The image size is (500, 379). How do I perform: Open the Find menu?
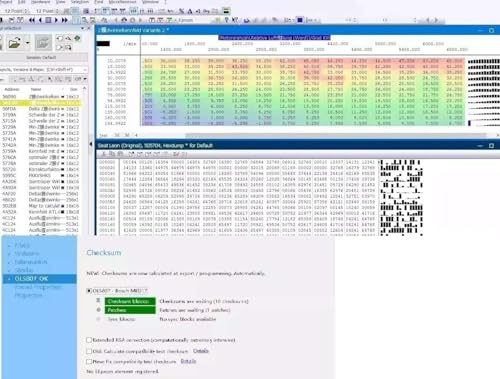99,2
